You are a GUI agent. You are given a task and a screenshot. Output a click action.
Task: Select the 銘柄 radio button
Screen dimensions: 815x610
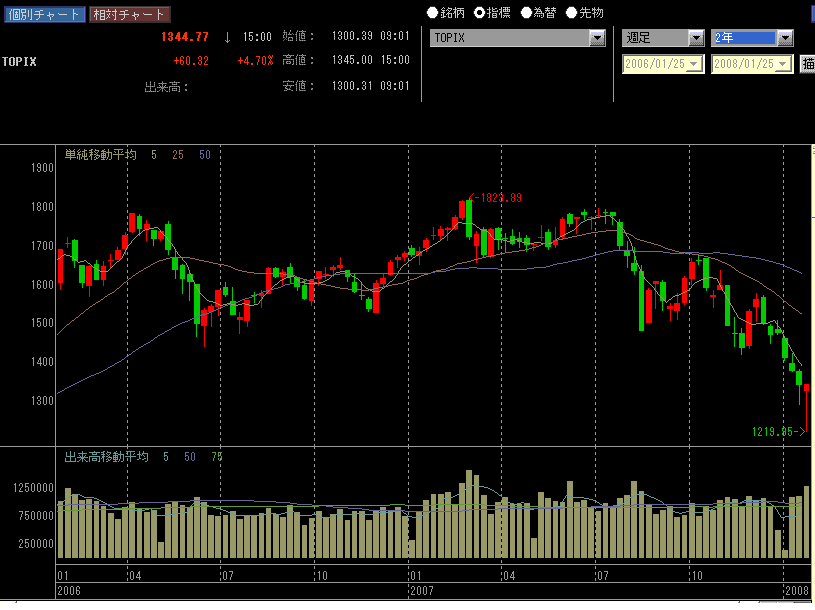coord(432,13)
